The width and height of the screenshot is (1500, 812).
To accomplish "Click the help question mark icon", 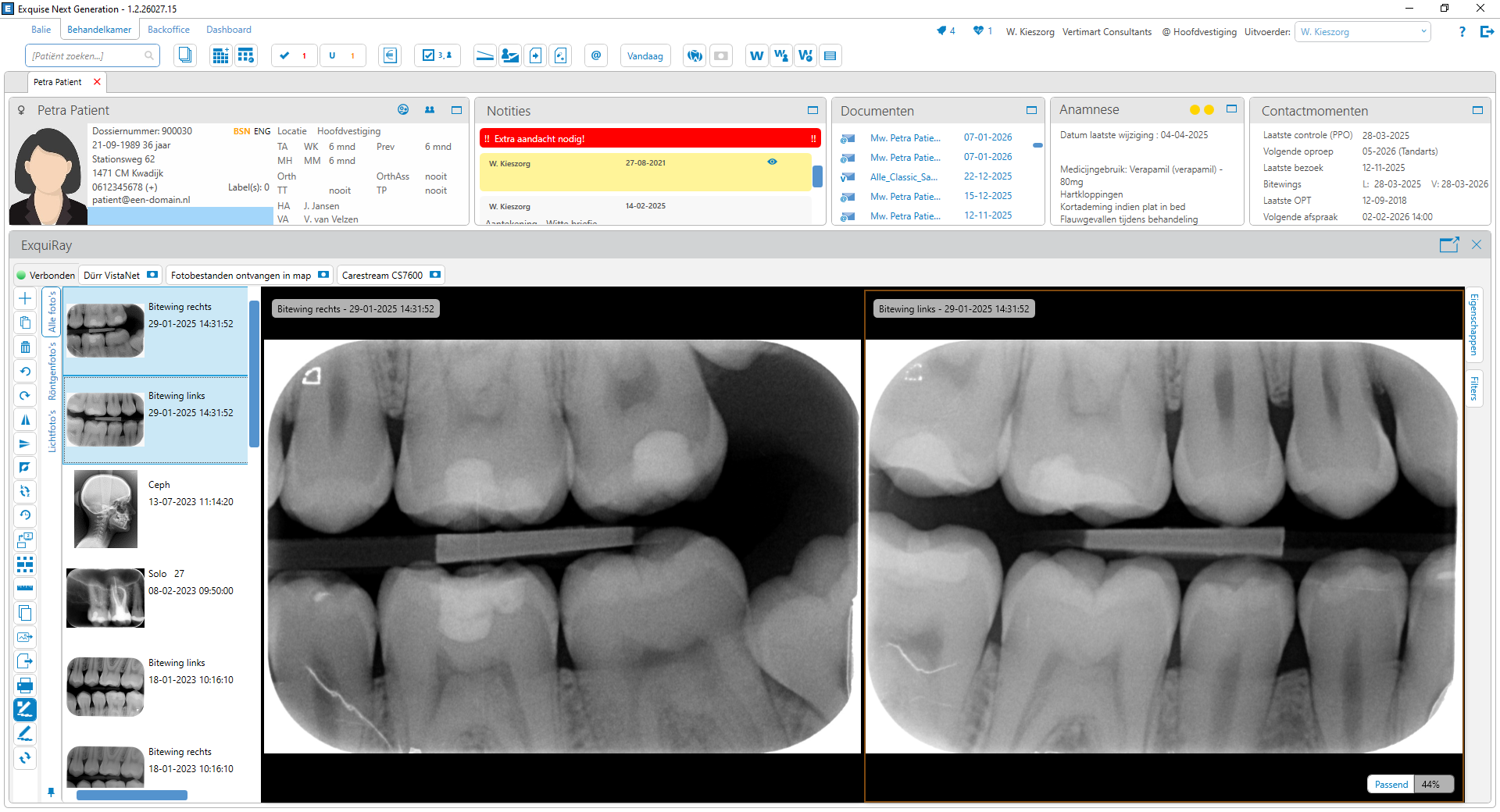I will coord(1462,32).
